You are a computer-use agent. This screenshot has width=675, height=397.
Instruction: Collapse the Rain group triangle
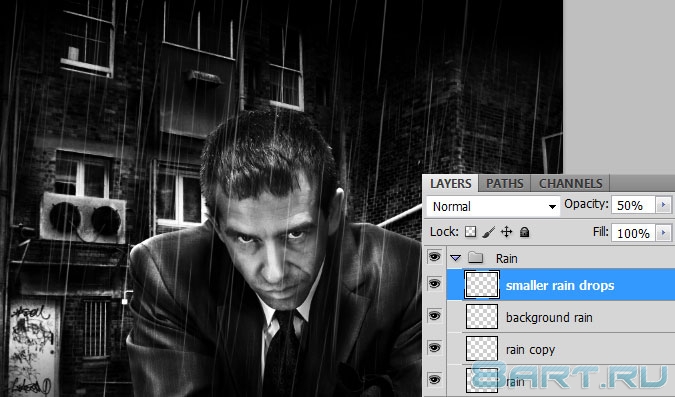pos(455,258)
